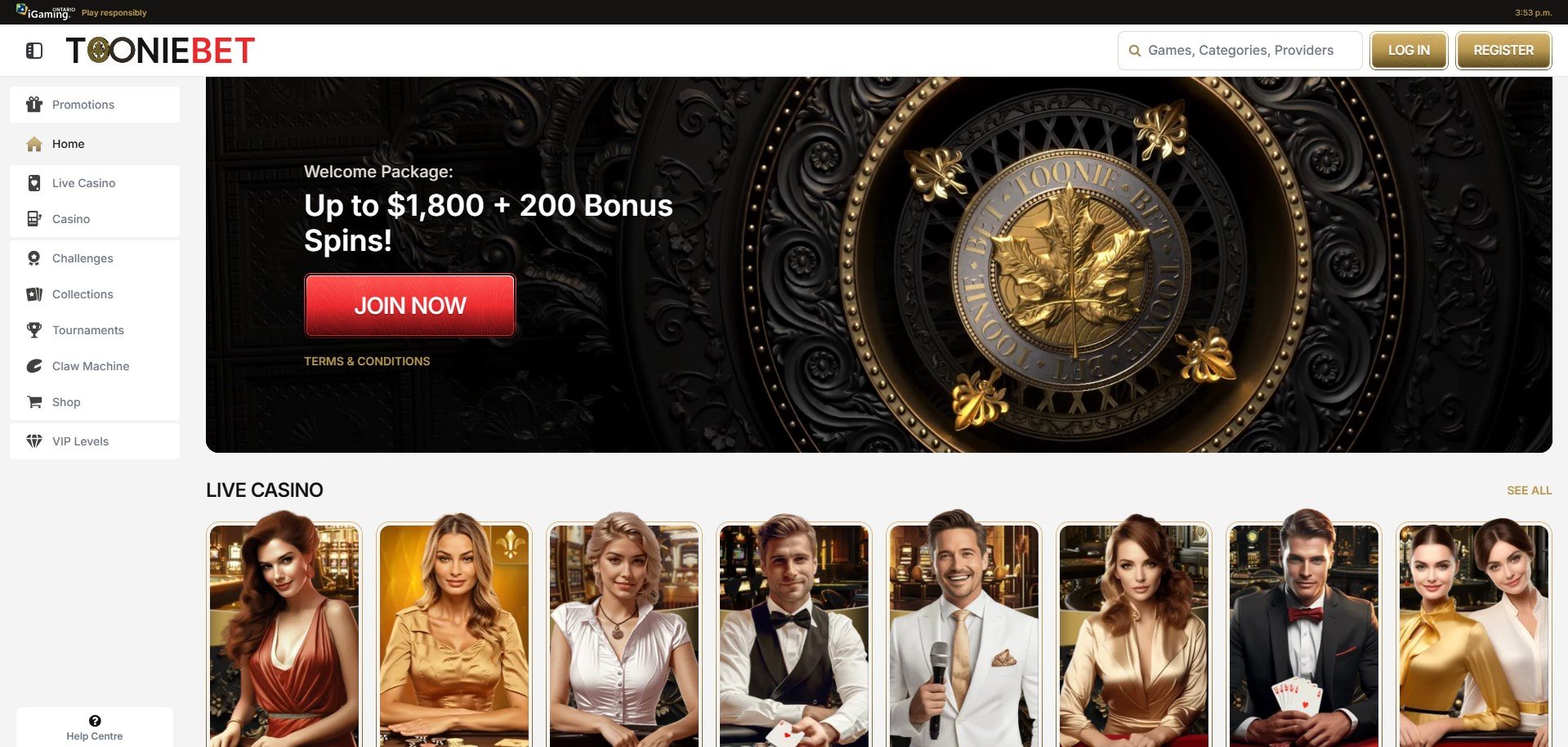
Task: Open Live Casino card icon
Action: 34,183
